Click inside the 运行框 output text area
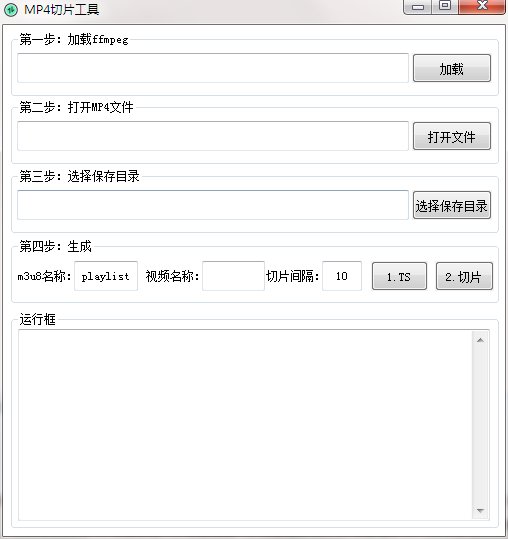 coord(245,425)
